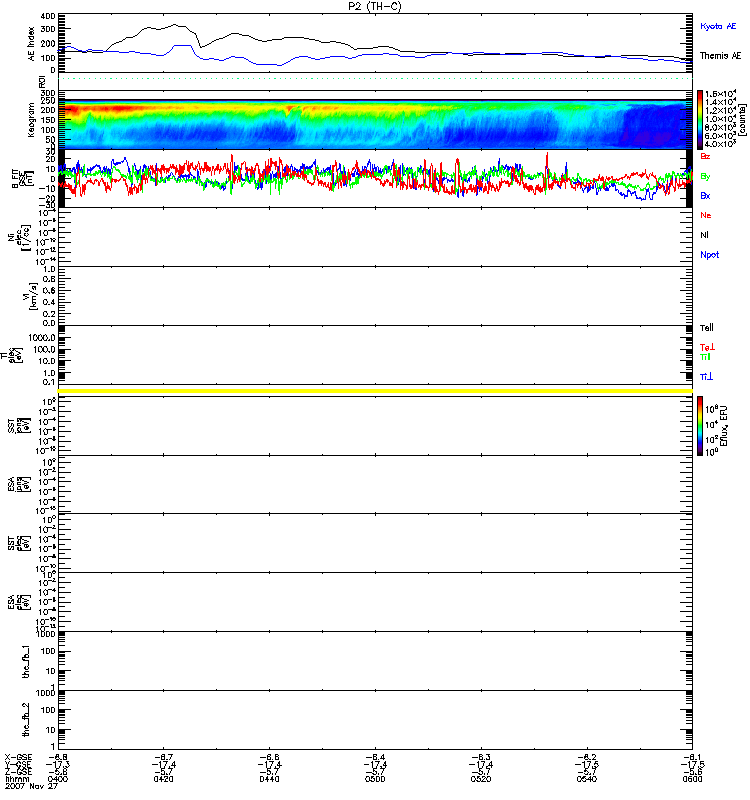750x800 pixels.
Task: Click the keogram spectrogram image
Action: click(375, 124)
